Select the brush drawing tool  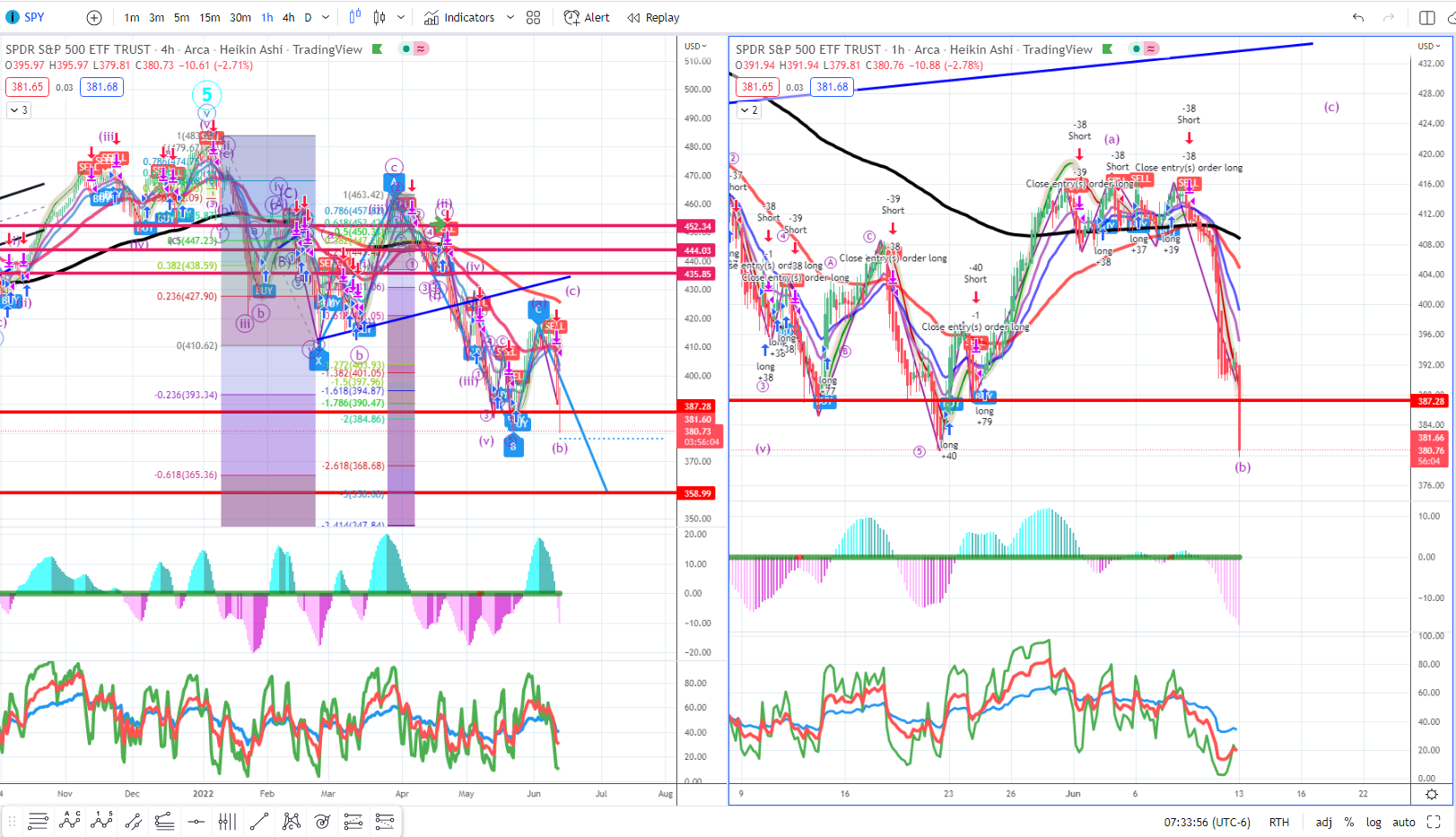point(133,821)
